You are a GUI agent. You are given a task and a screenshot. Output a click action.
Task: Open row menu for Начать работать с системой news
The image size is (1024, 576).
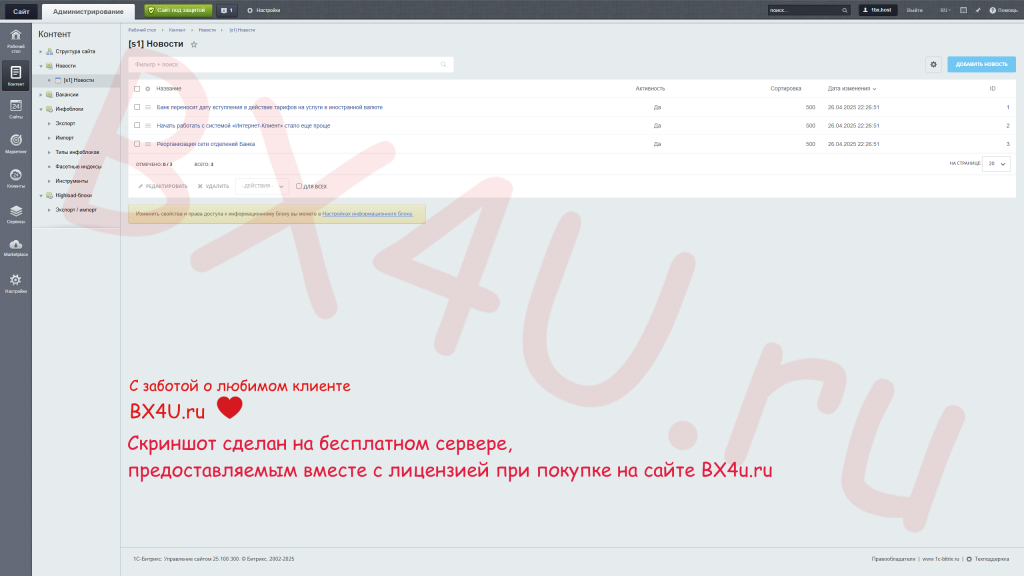click(148, 125)
